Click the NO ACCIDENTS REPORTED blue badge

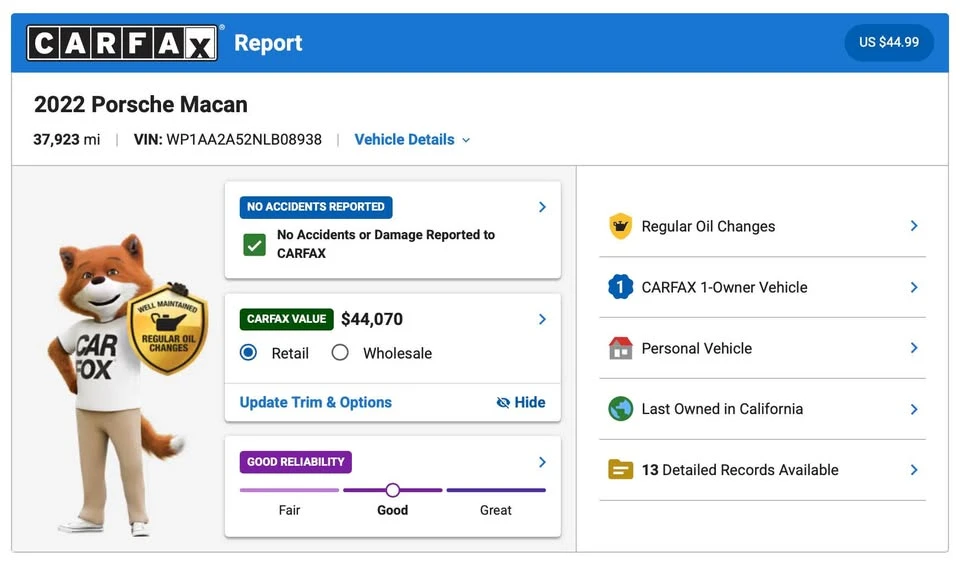click(x=316, y=207)
